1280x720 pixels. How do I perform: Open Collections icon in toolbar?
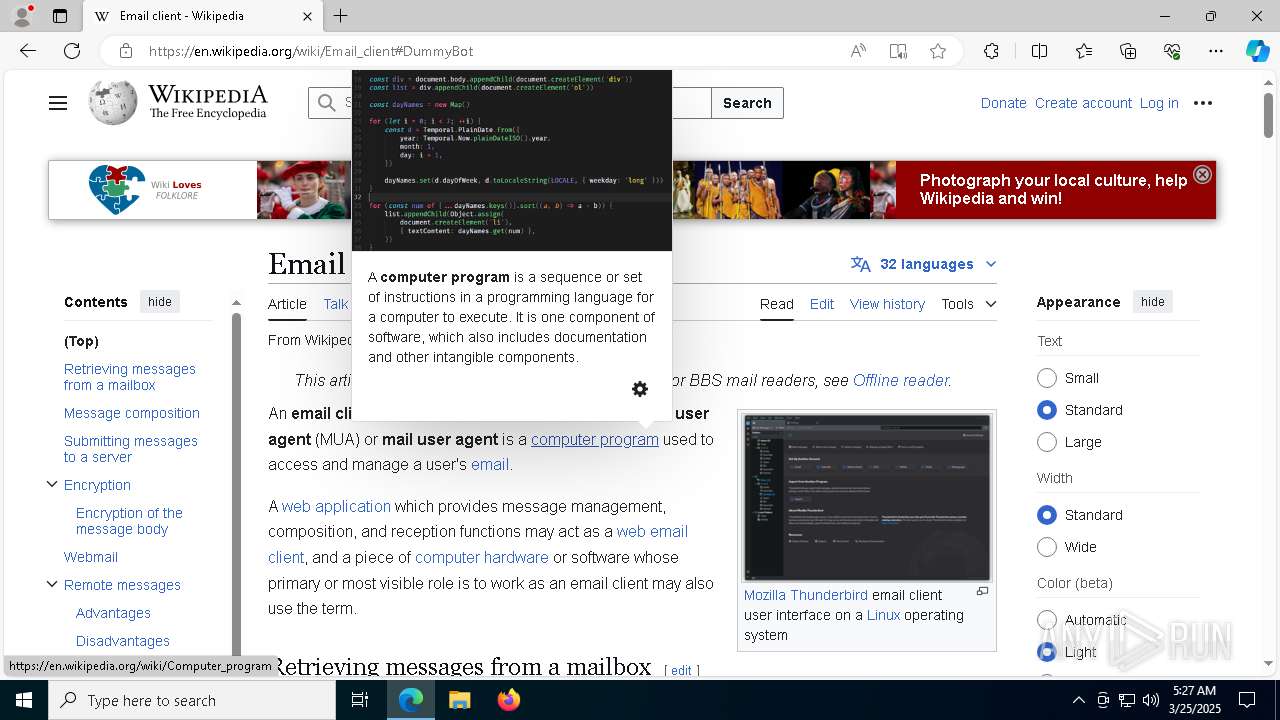(1128, 51)
